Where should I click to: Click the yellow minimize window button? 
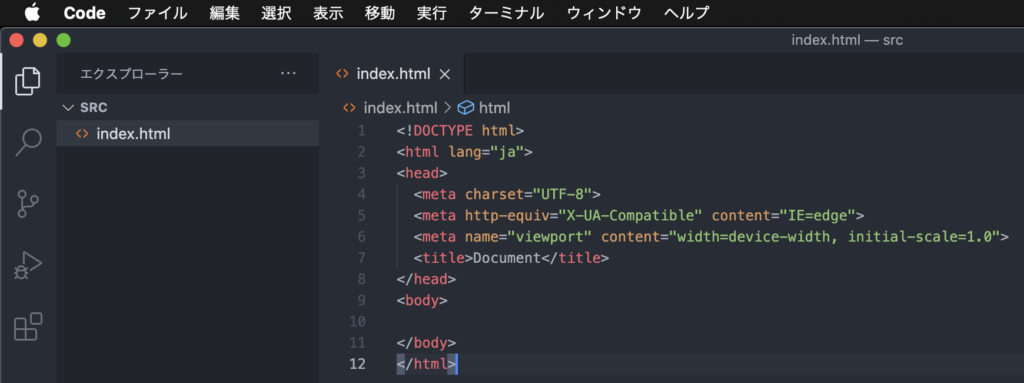click(x=40, y=41)
